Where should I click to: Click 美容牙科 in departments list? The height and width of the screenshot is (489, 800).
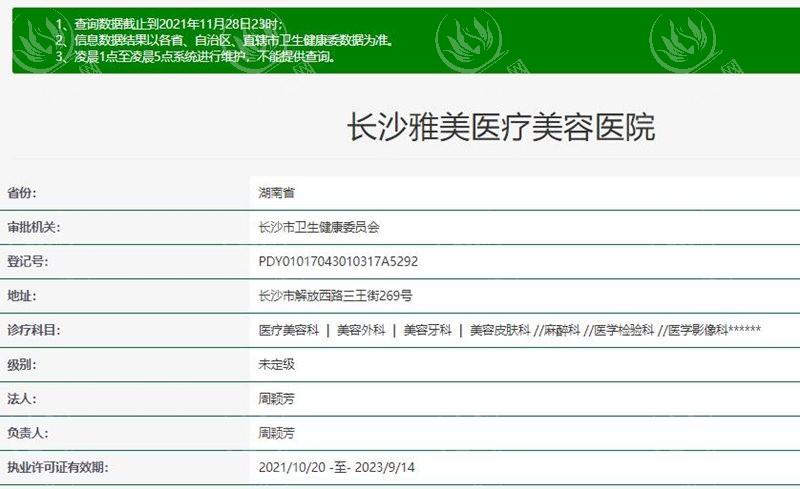coord(428,330)
